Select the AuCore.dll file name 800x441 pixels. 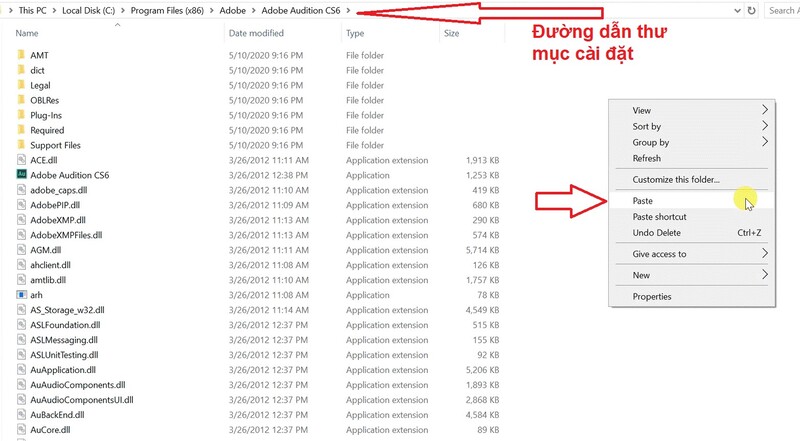[x=51, y=429]
